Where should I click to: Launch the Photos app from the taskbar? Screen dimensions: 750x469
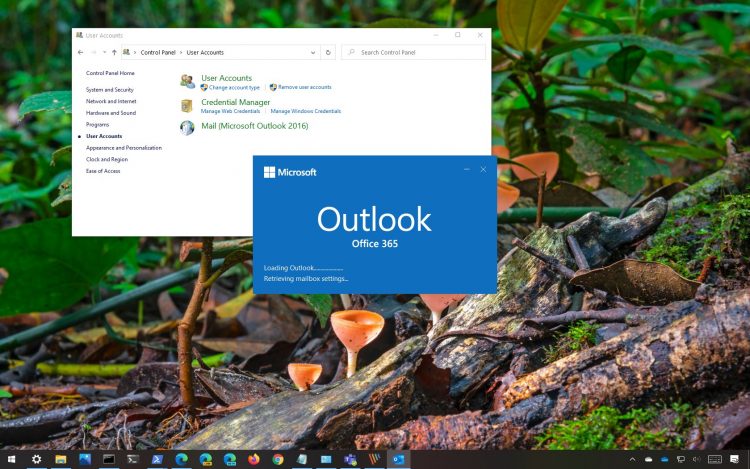[85, 459]
